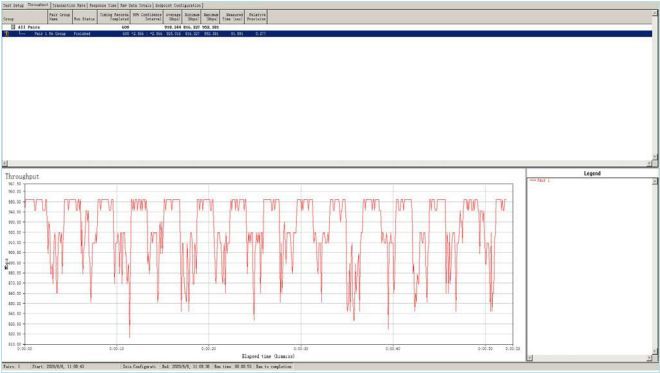Switch to the Throughput tab

click(x=38, y=5)
